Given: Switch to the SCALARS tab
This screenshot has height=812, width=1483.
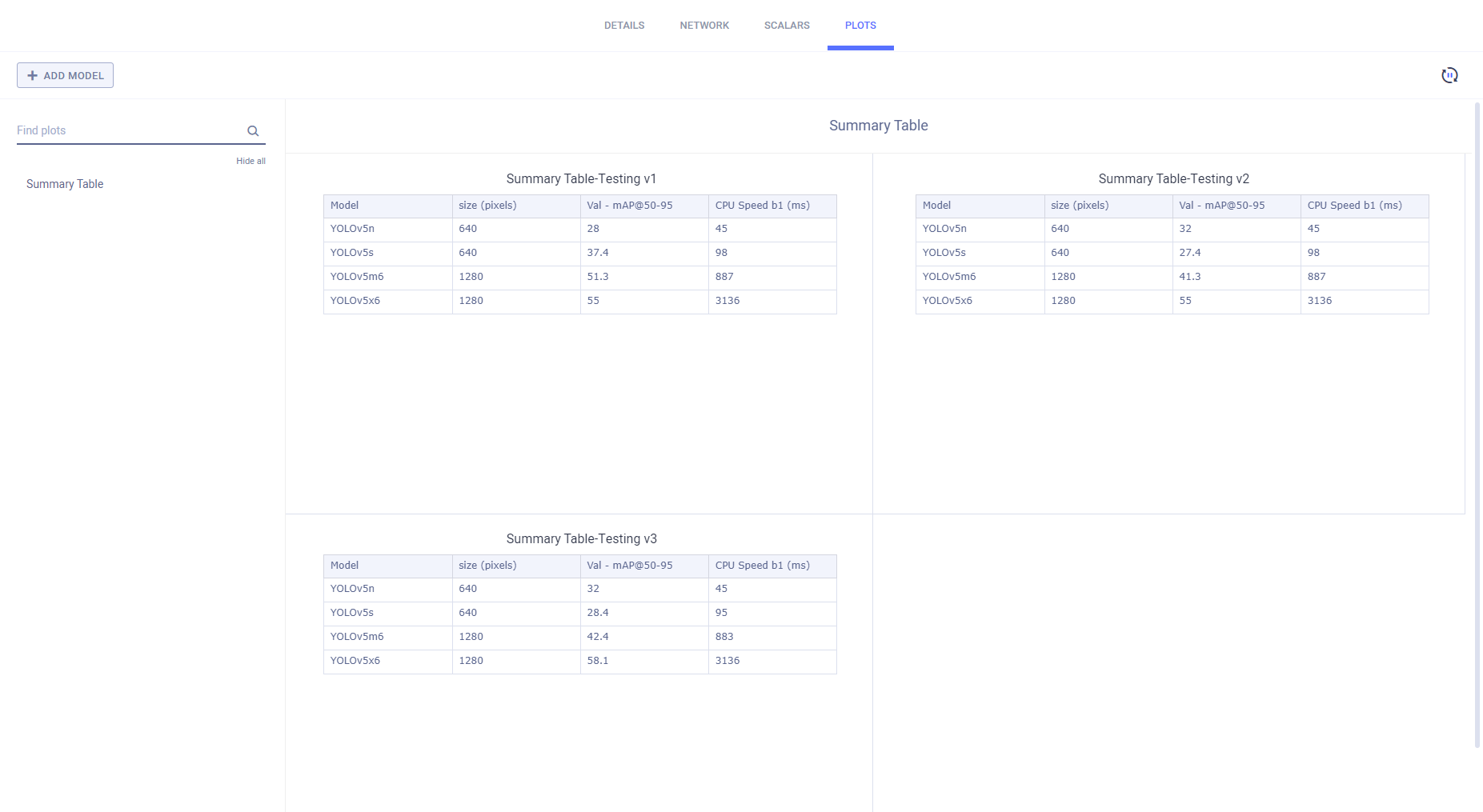Looking at the screenshot, I should (x=787, y=25).
